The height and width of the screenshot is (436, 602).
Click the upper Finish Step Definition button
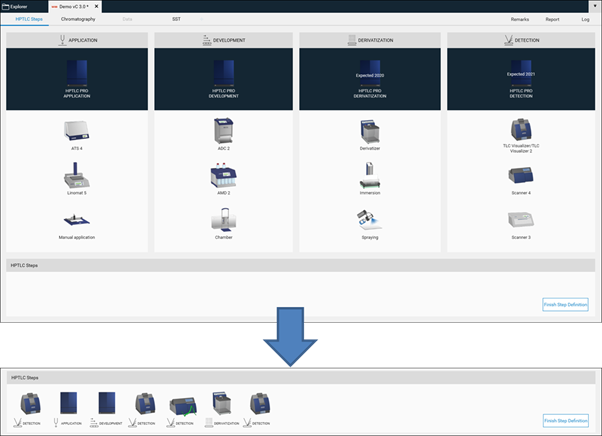coord(566,305)
